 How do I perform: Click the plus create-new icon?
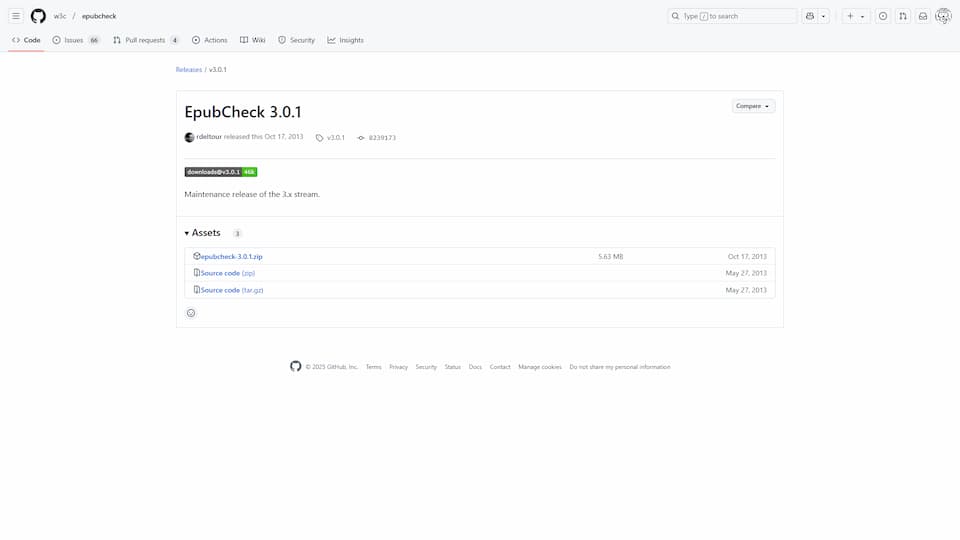[850, 16]
